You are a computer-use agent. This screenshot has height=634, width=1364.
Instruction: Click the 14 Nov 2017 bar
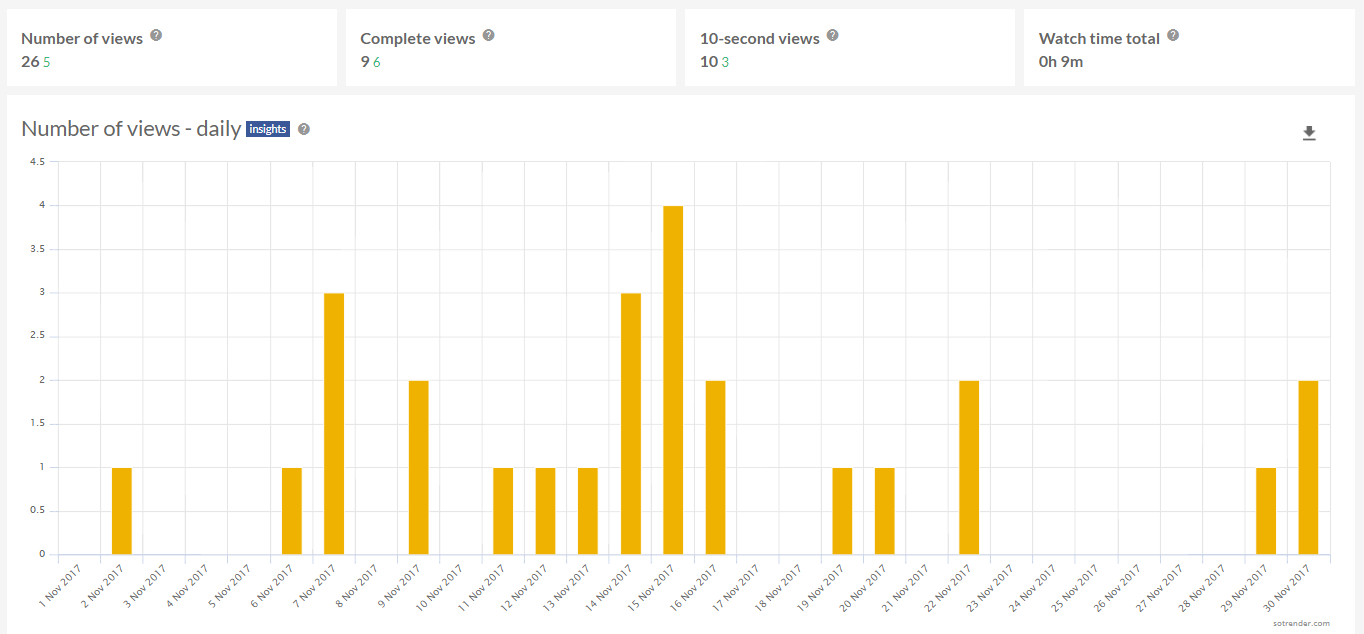click(x=631, y=423)
